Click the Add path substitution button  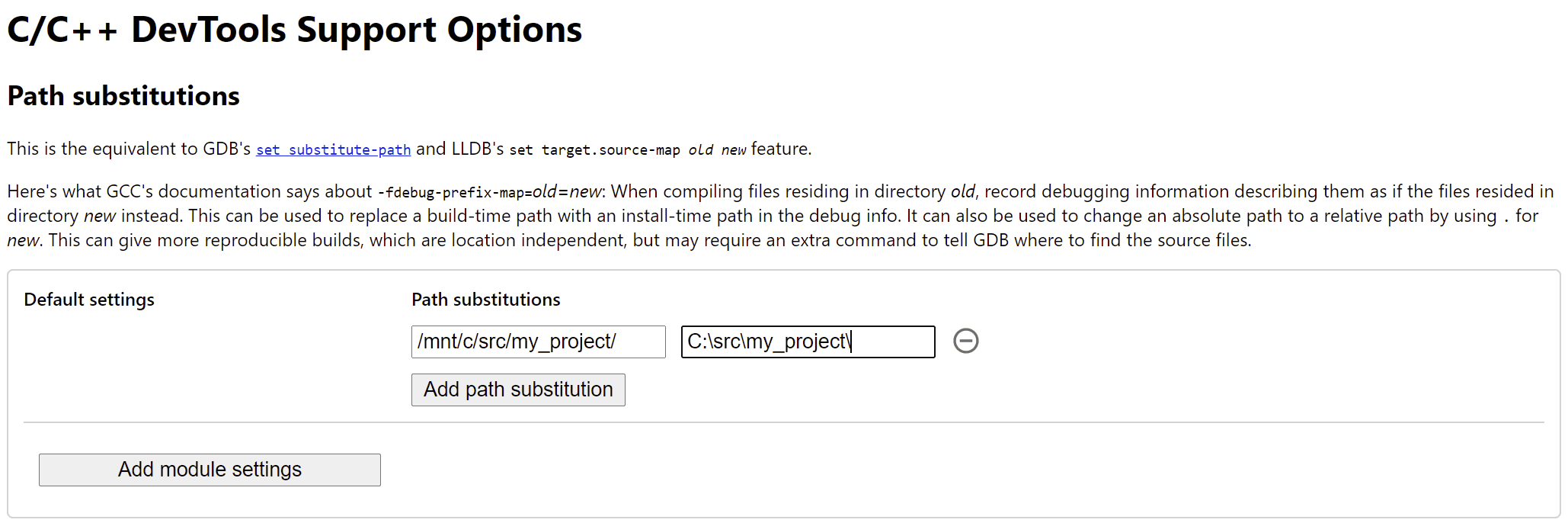coord(517,390)
